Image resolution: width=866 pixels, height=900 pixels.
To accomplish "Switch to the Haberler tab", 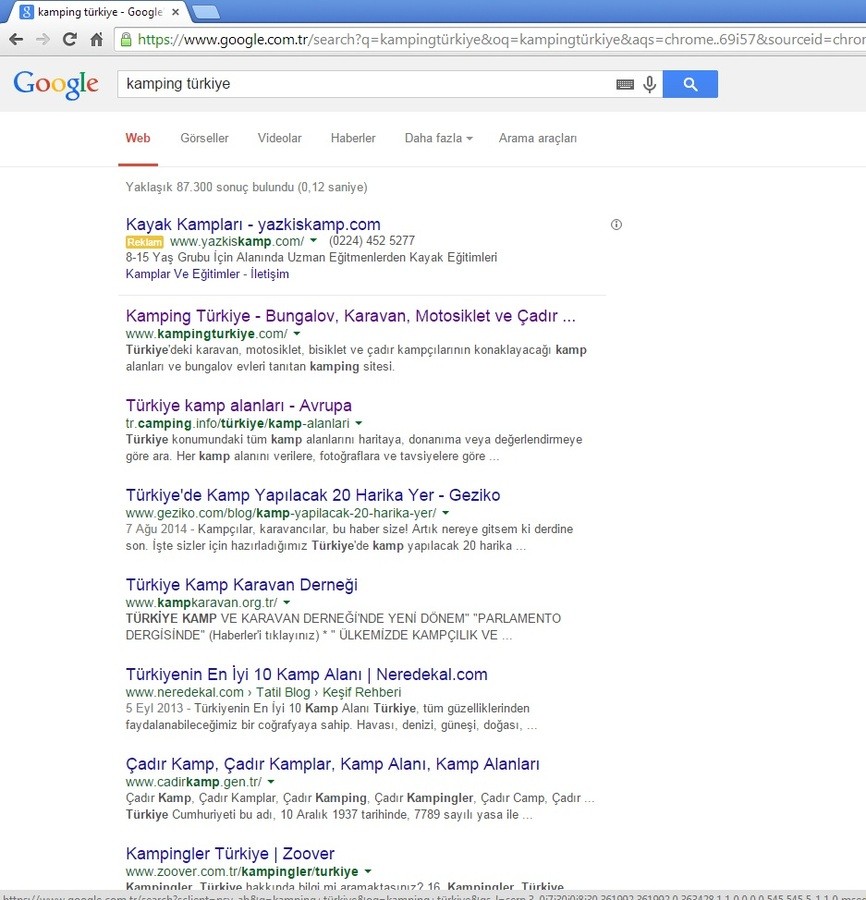I will [x=353, y=138].
